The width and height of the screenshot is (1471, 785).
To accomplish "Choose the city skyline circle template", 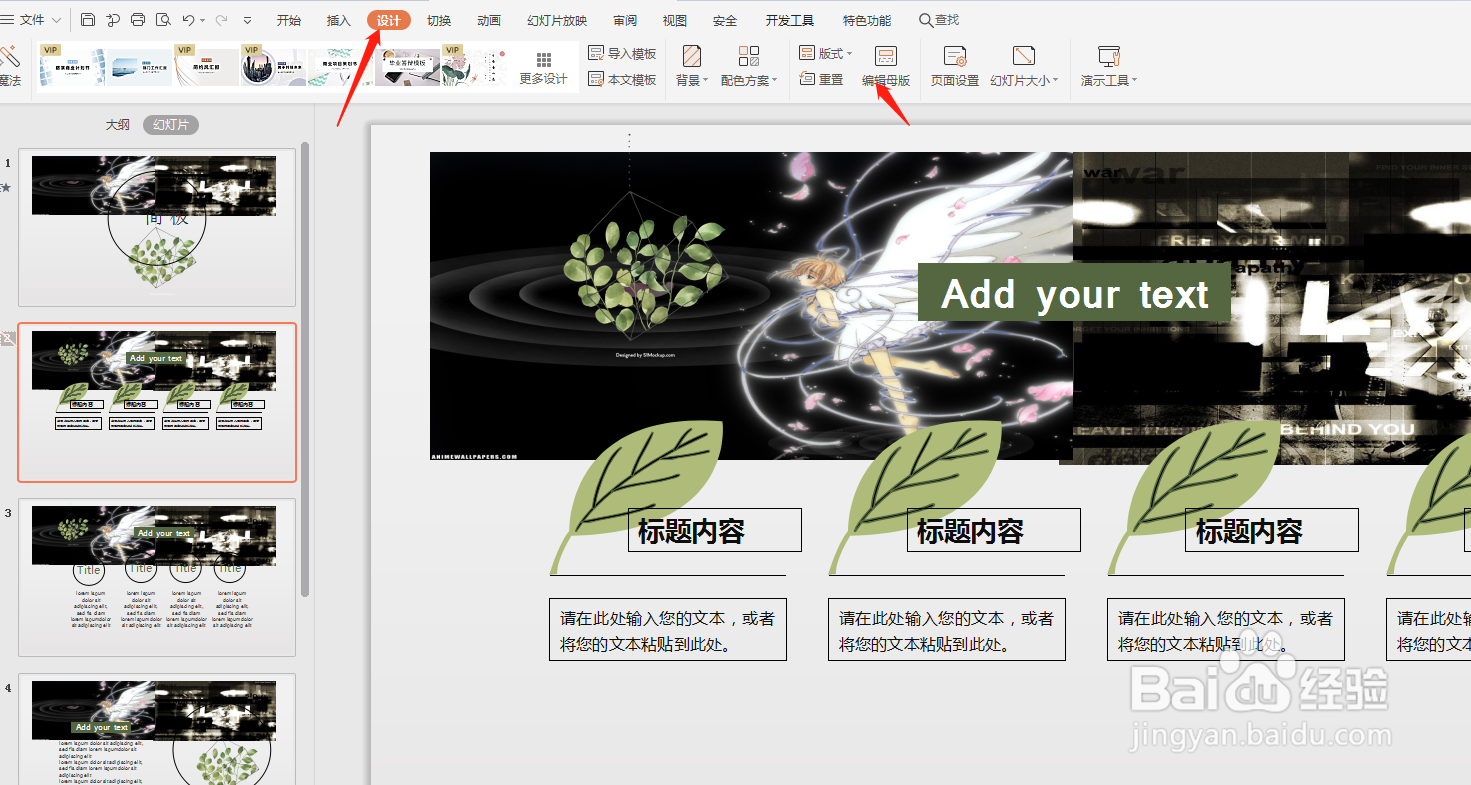I will 274,65.
